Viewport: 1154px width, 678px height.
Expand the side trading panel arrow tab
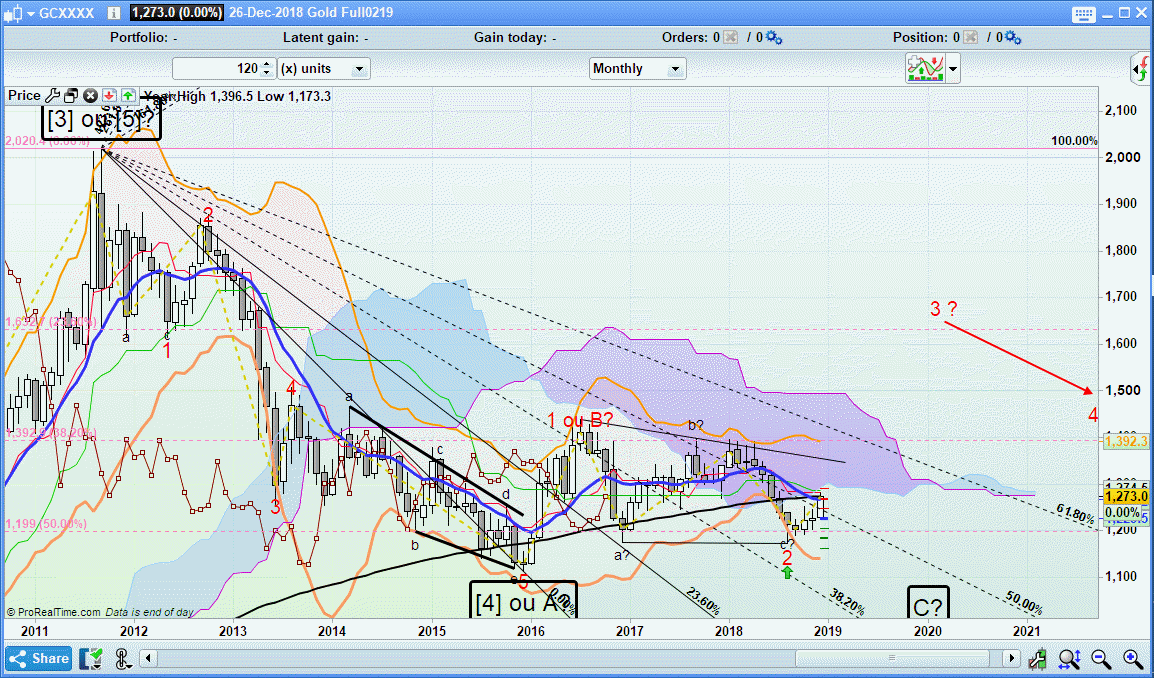point(1141,70)
